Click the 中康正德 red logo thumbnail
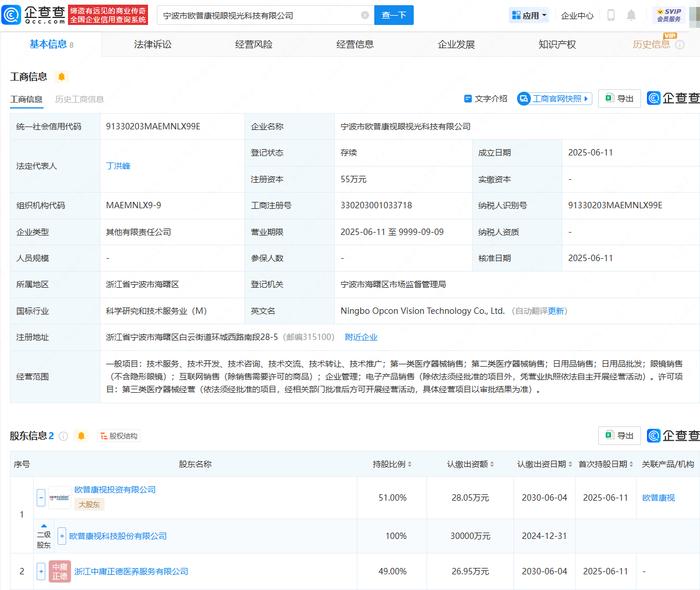 tap(59, 571)
